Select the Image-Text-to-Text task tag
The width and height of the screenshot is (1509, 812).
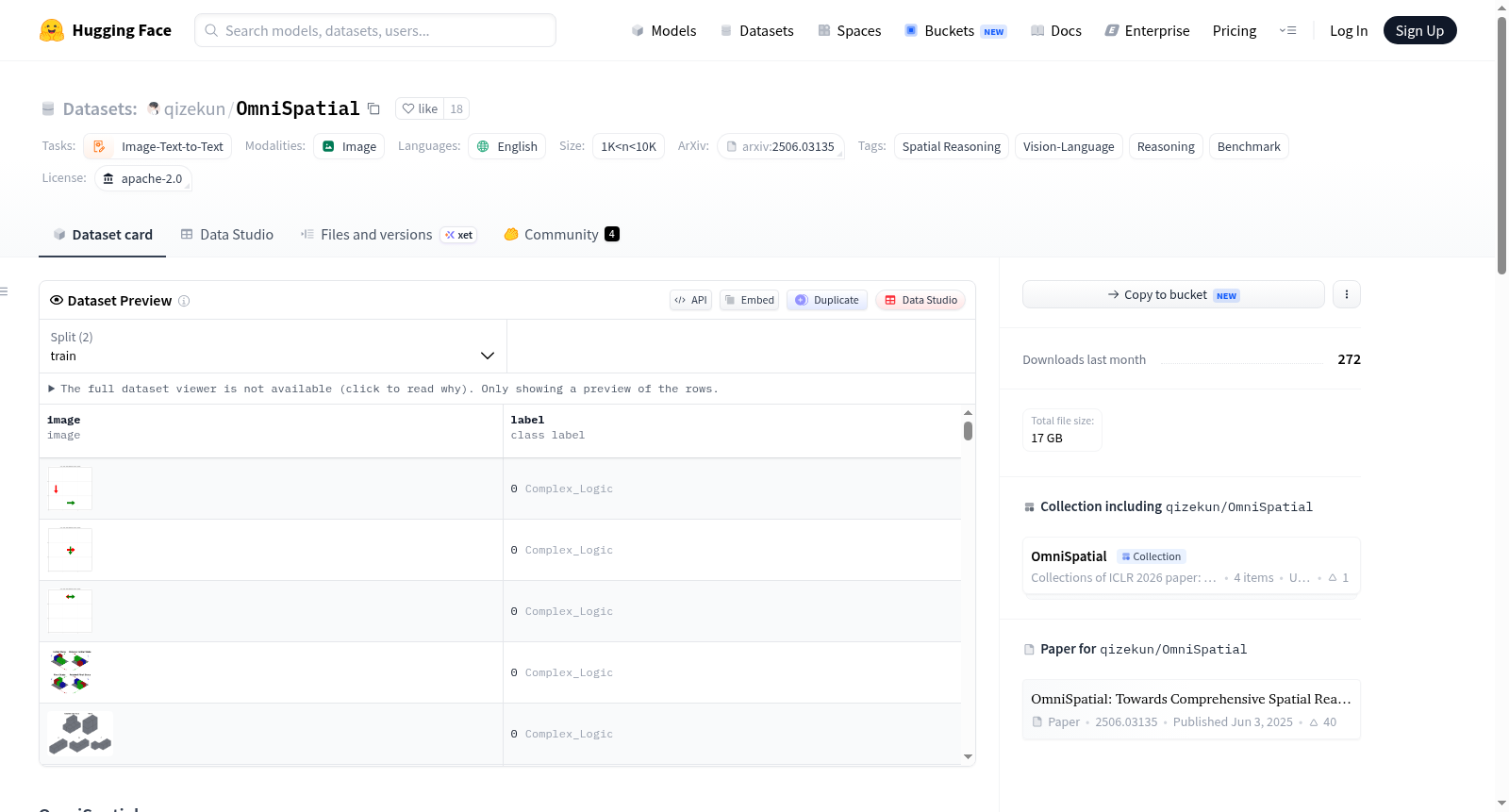coord(159,146)
